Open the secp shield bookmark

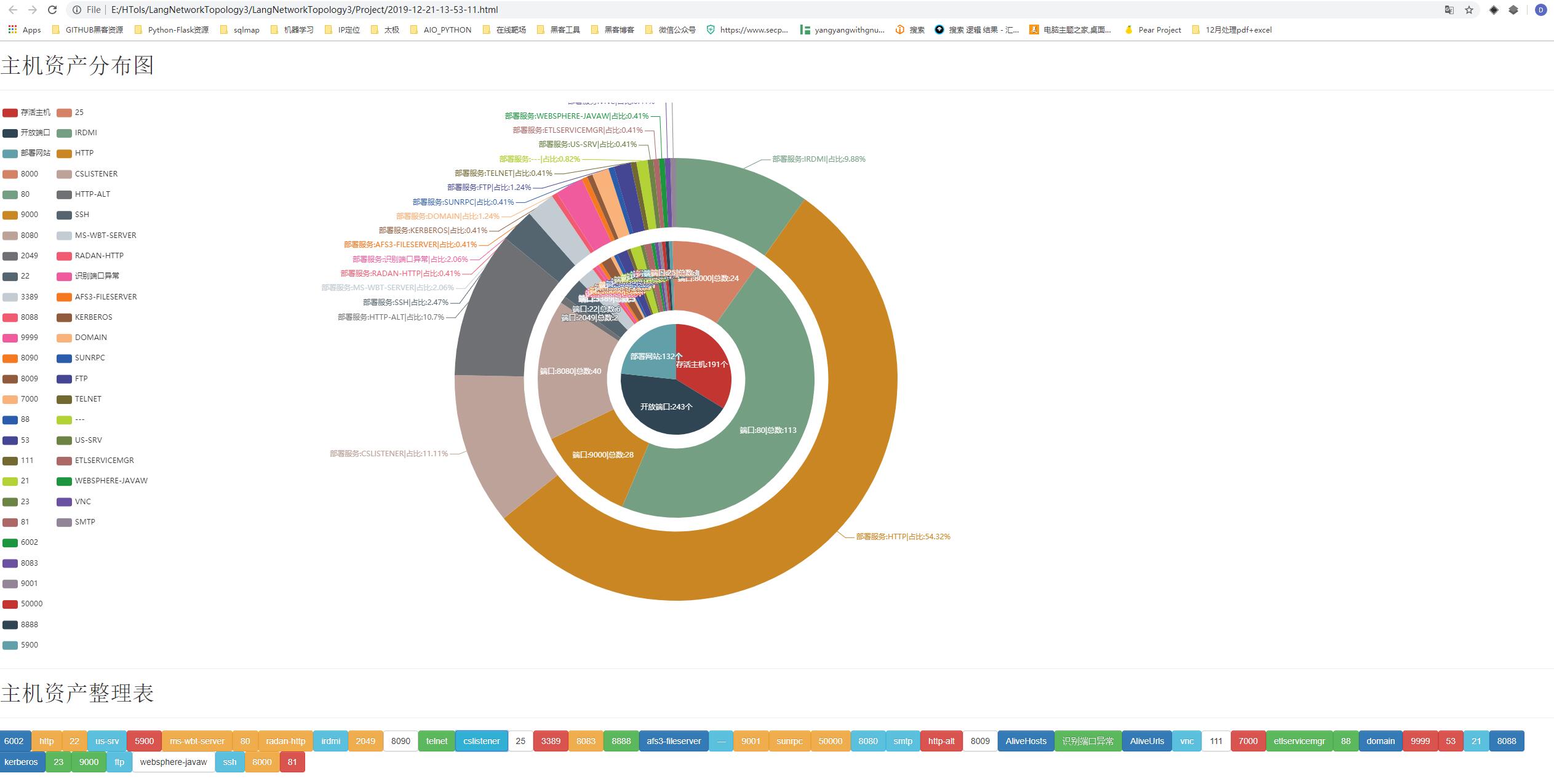click(x=747, y=30)
